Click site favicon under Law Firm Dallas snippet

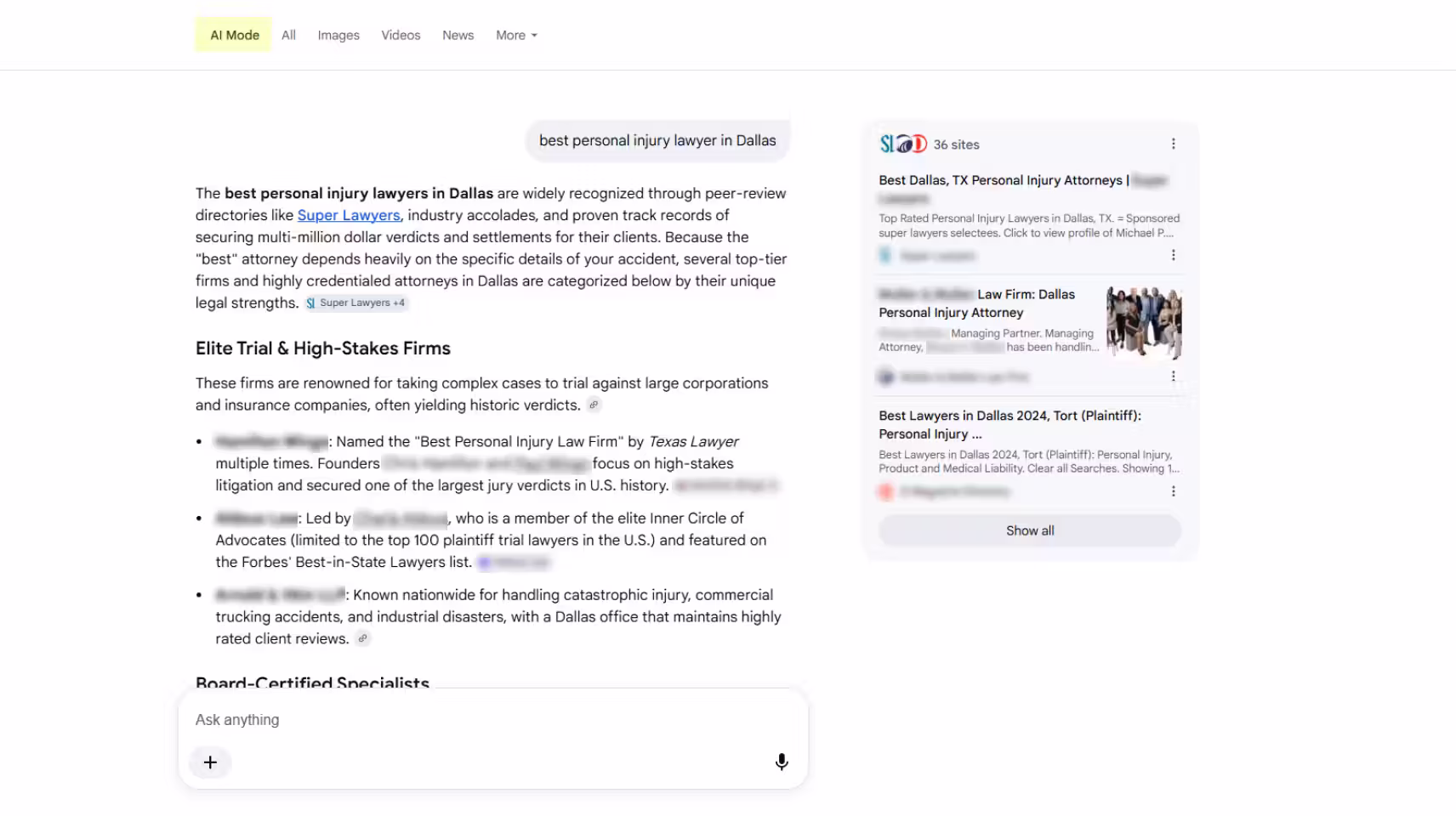885,377
